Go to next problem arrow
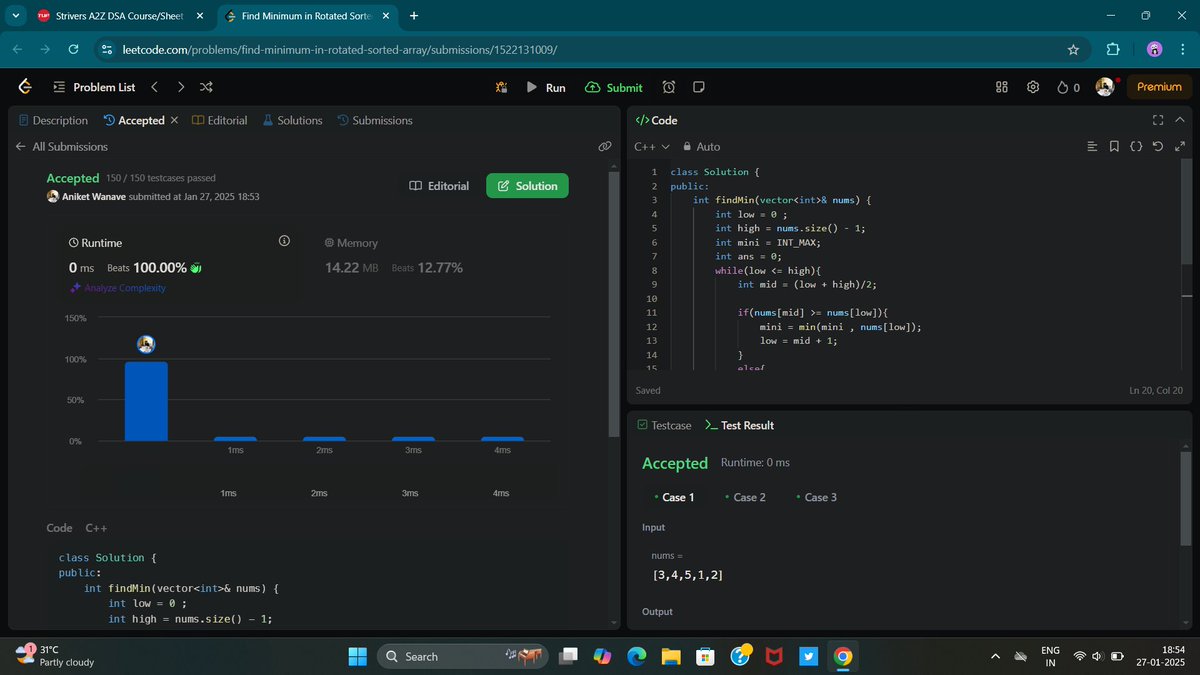This screenshot has height=675, width=1200. [x=180, y=87]
